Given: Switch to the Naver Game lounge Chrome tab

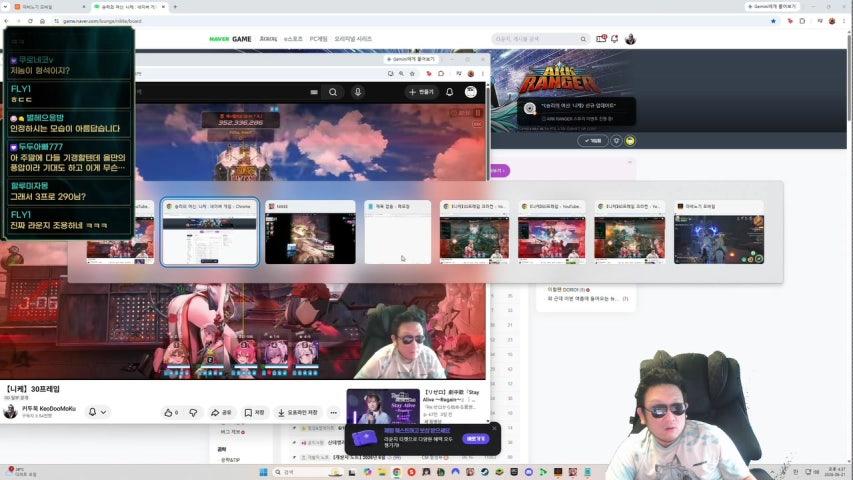Looking at the screenshot, I should [x=129, y=7].
